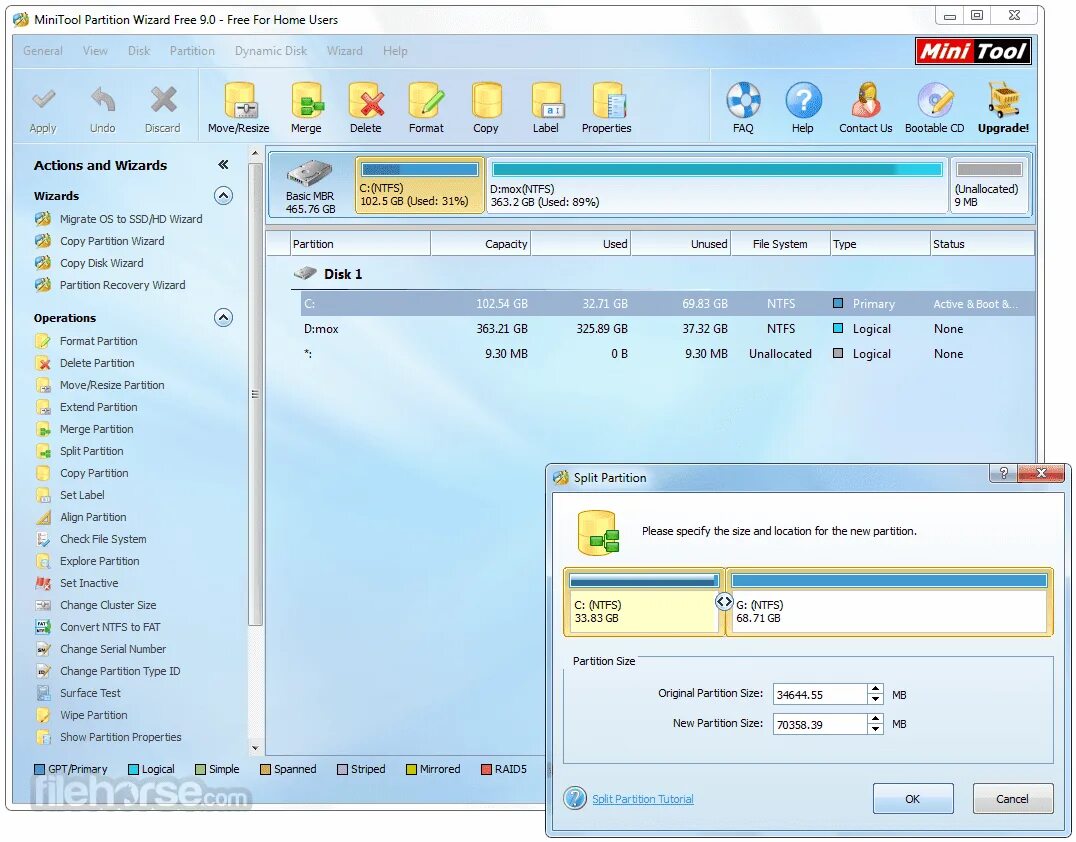Image resolution: width=1076 pixels, height=842 pixels.
Task: Click the New Partition Size field
Action: tap(820, 724)
